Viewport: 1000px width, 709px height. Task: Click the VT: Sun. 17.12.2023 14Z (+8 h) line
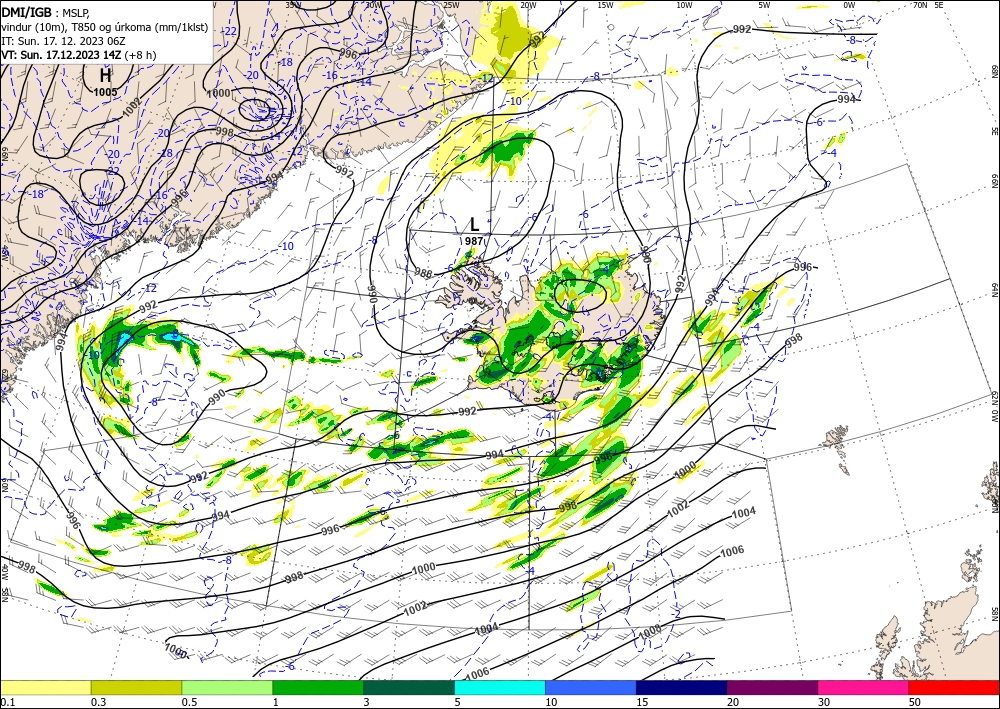[x=78, y=54]
